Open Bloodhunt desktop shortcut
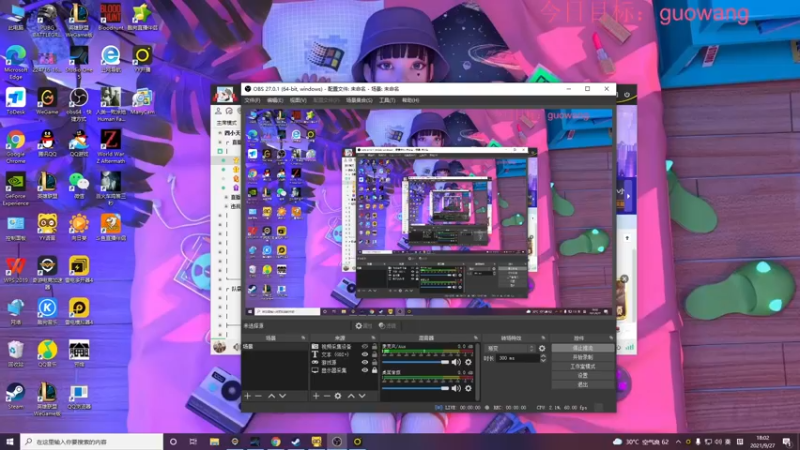The width and height of the screenshot is (800, 450). pyautogui.click(x=111, y=16)
